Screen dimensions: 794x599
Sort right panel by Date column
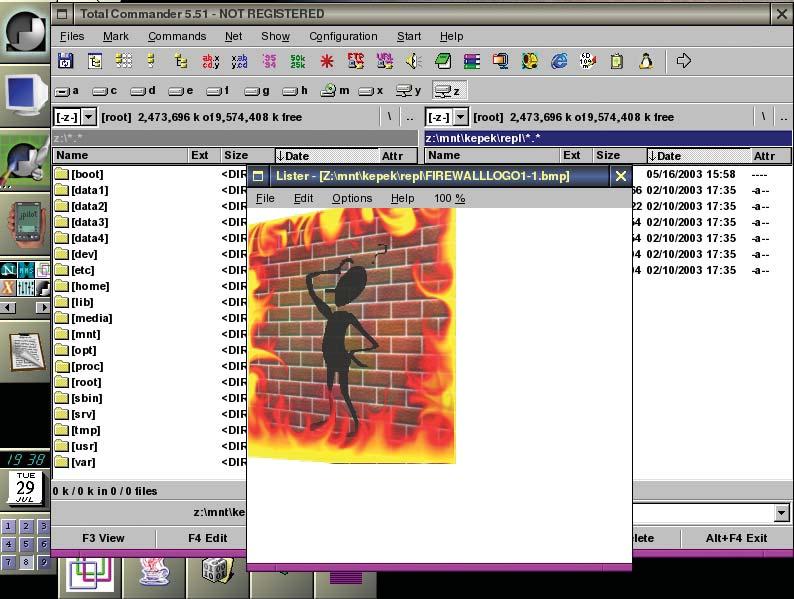tap(699, 156)
